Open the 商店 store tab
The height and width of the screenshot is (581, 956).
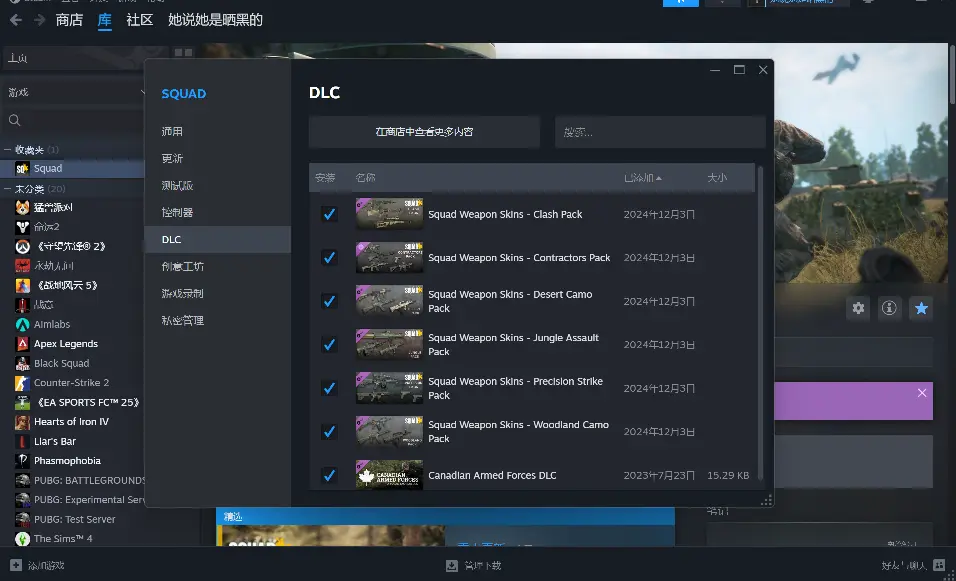point(69,20)
